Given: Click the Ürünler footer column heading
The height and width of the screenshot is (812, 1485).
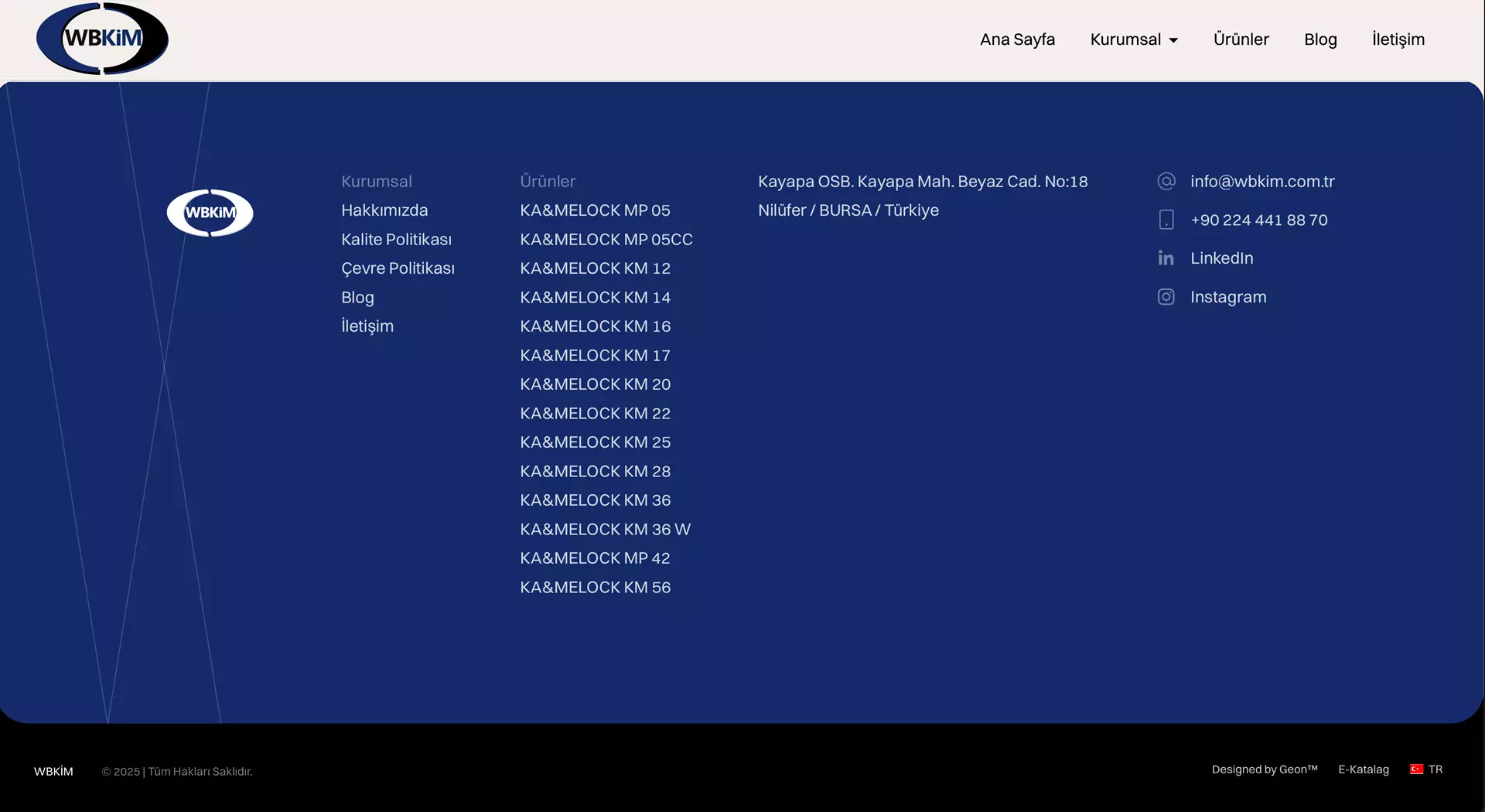Looking at the screenshot, I should [548, 182].
